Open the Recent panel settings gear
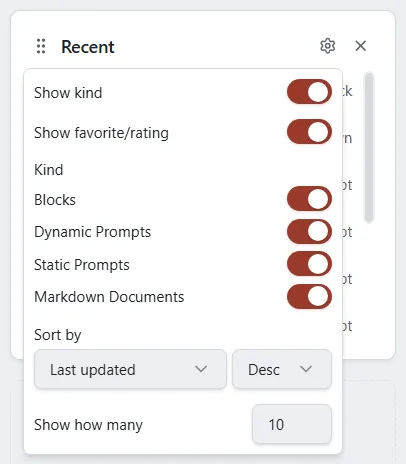406x464 pixels. click(x=327, y=46)
